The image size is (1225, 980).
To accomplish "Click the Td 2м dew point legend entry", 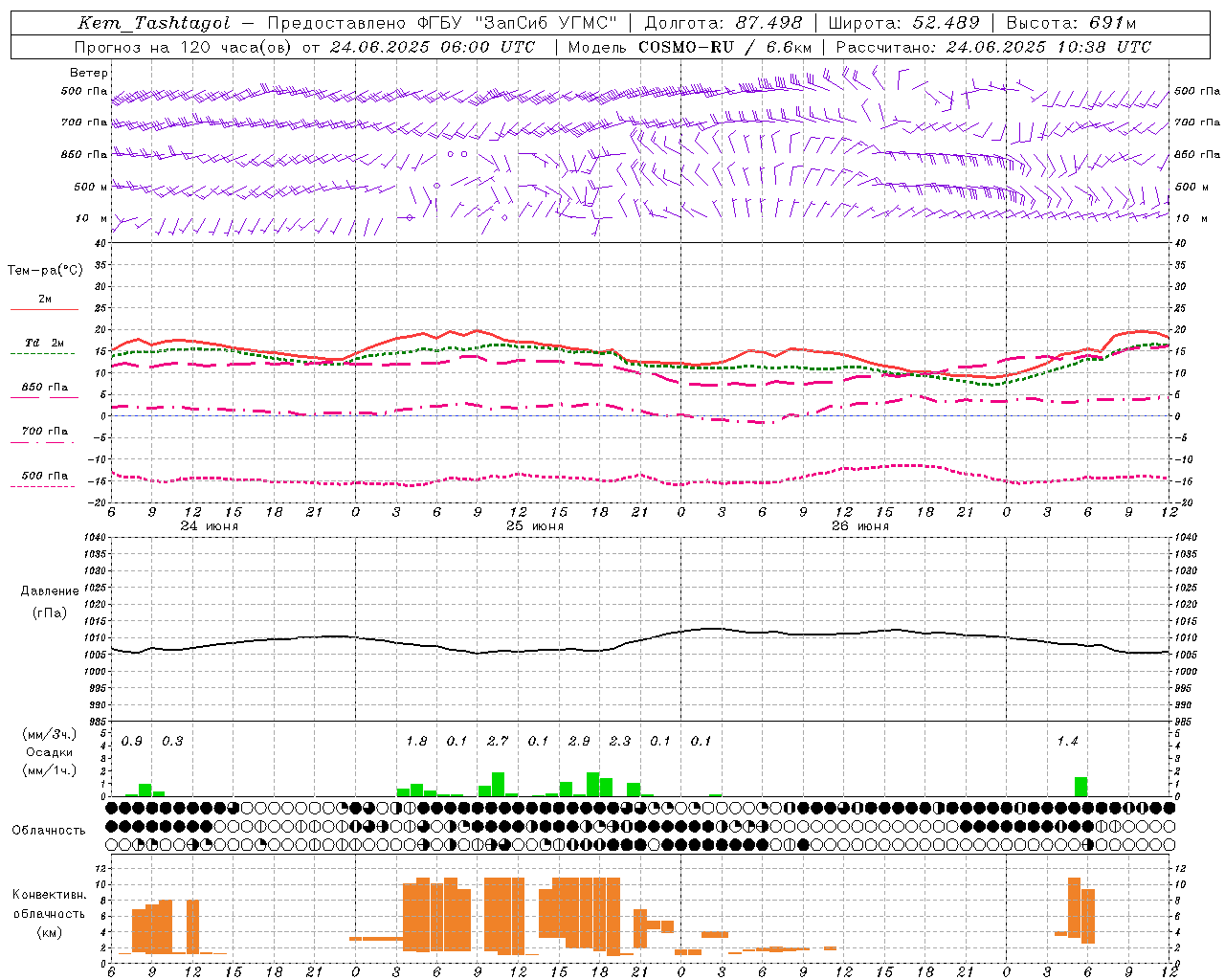I will pyautogui.click(x=45, y=343).
